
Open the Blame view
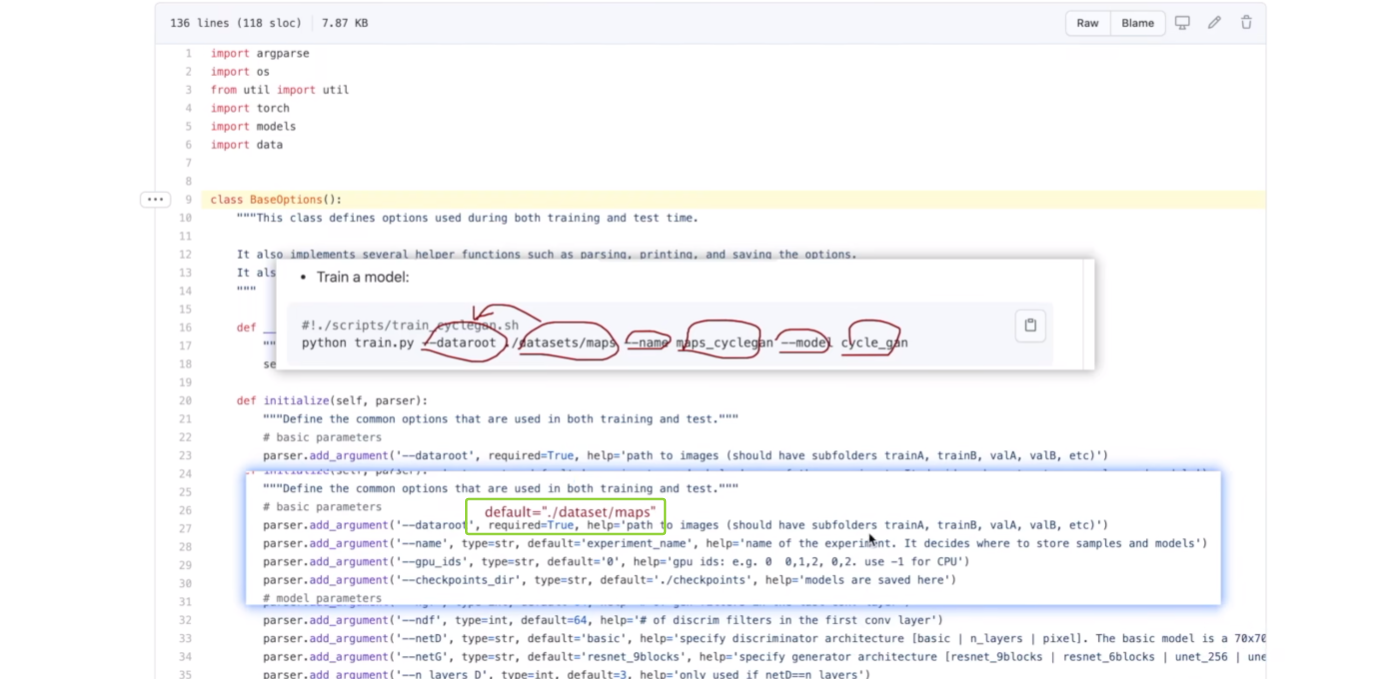pos(1137,23)
